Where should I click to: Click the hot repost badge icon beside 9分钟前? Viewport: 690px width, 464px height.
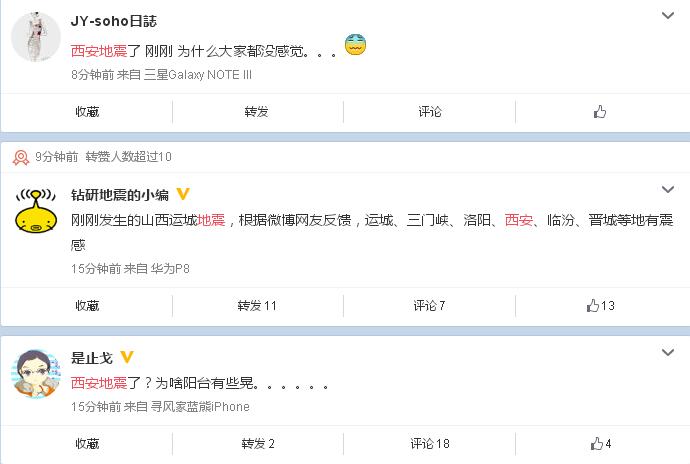coord(21,157)
